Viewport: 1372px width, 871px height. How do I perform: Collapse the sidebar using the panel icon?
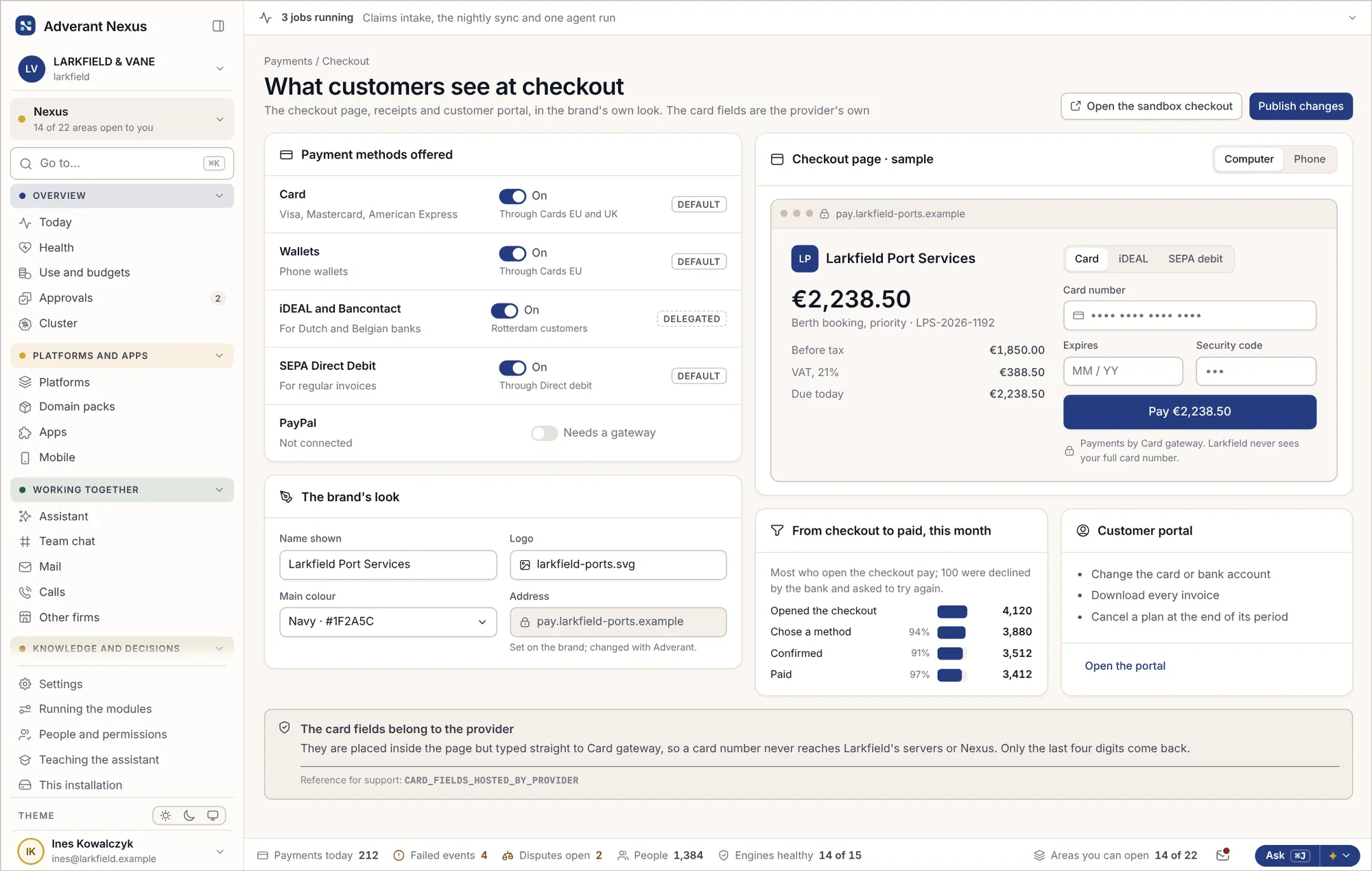[x=218, y=26]
